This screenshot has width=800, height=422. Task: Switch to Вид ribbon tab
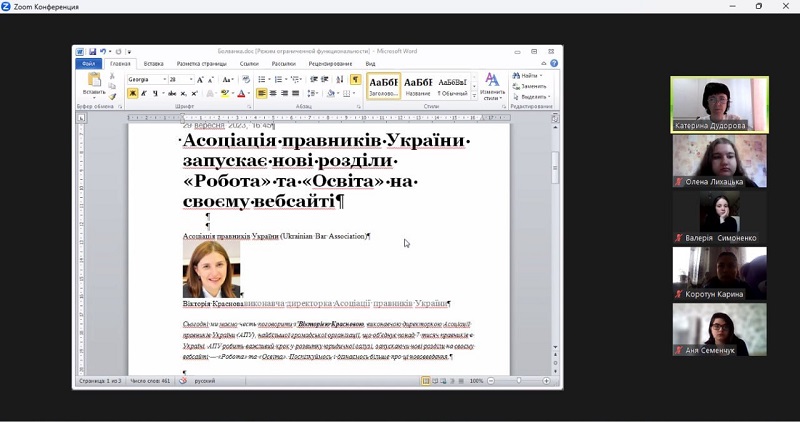[x=370, y=64]
